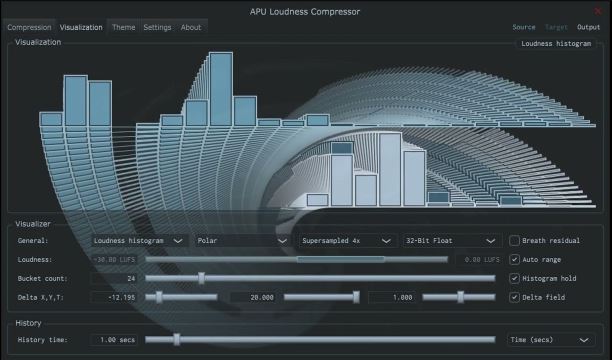The image size is (612, 360).
Task: Open the Theme tab
Action: [x=123, y=27]
